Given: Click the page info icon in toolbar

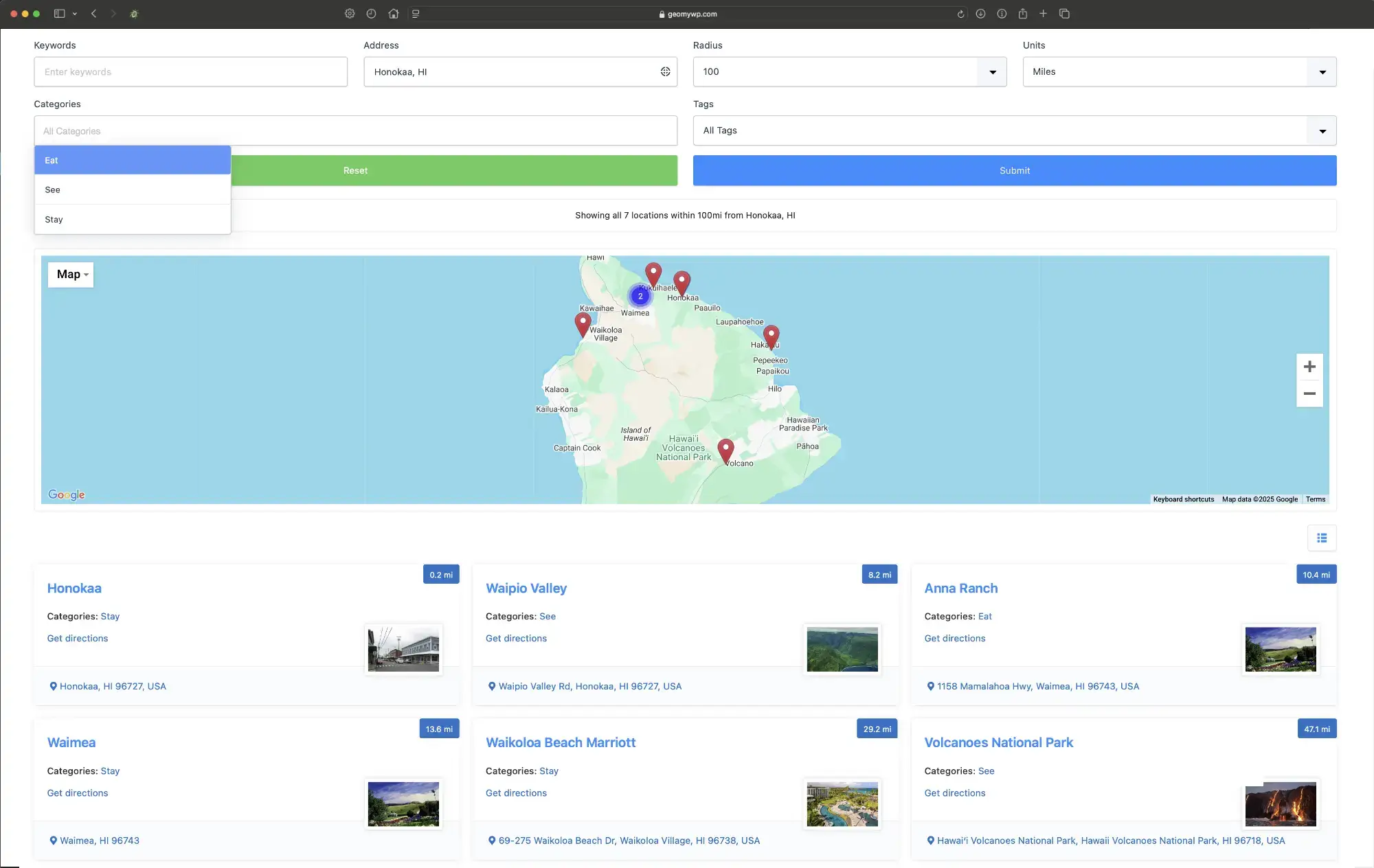Looking at the screenshot, I should tap(1002, 14).
